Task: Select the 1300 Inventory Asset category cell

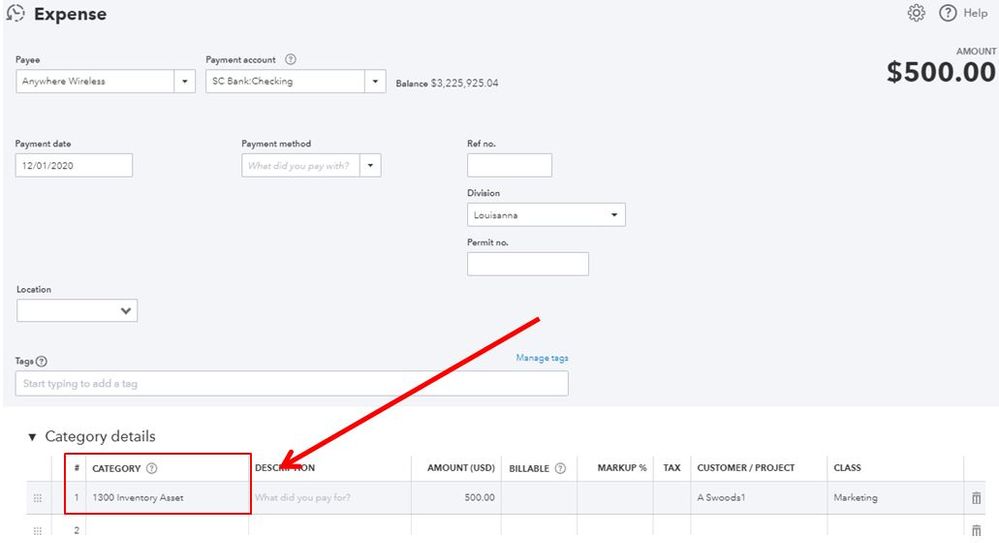Action: coord(166,498)
